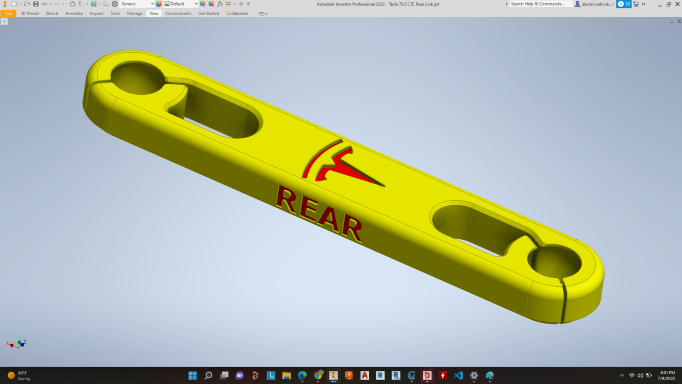Switch to the Inspect tab
The height and width of the screenshot is (384, 682).
[x=97, y=13]
